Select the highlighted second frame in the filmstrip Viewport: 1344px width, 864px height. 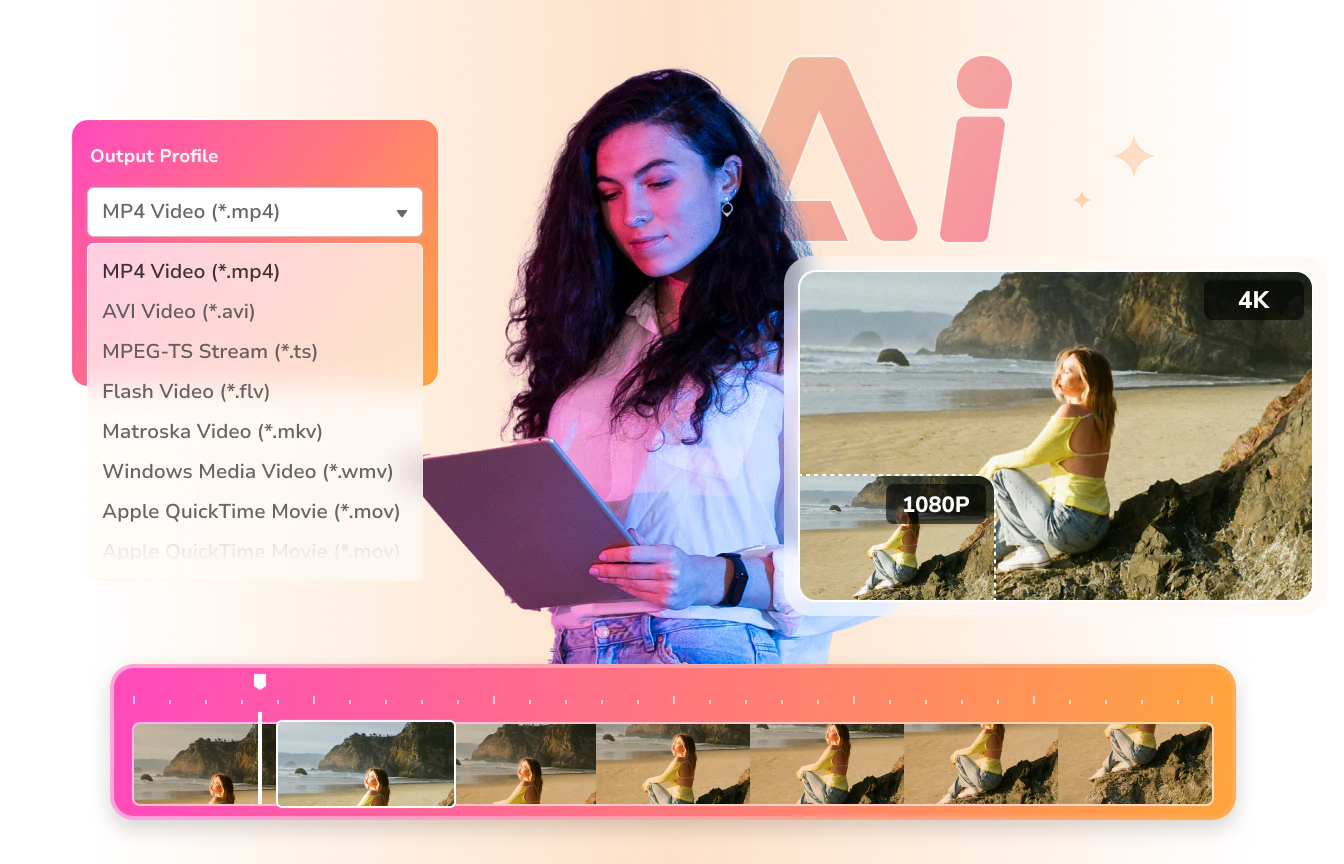(365, 763)
